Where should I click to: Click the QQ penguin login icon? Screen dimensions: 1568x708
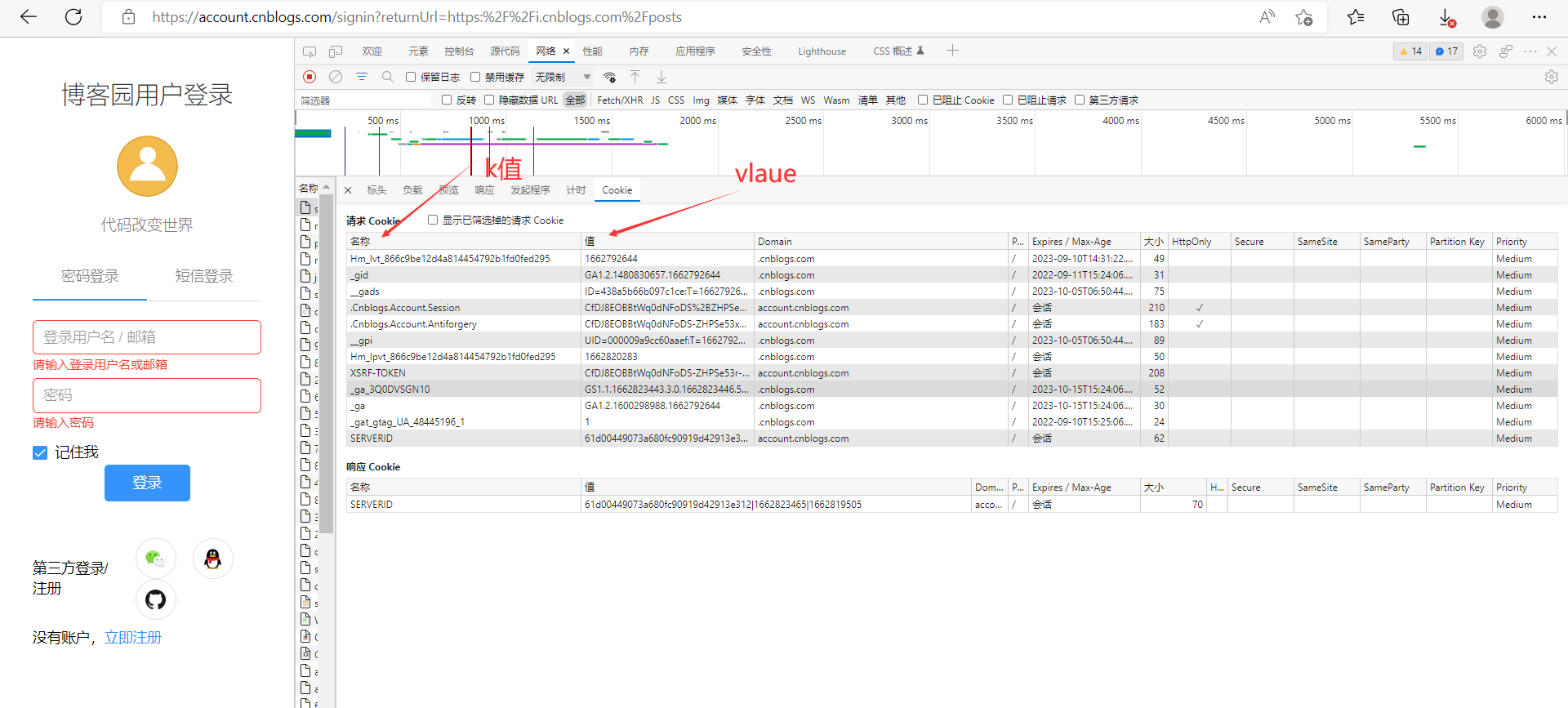(213, 559)
